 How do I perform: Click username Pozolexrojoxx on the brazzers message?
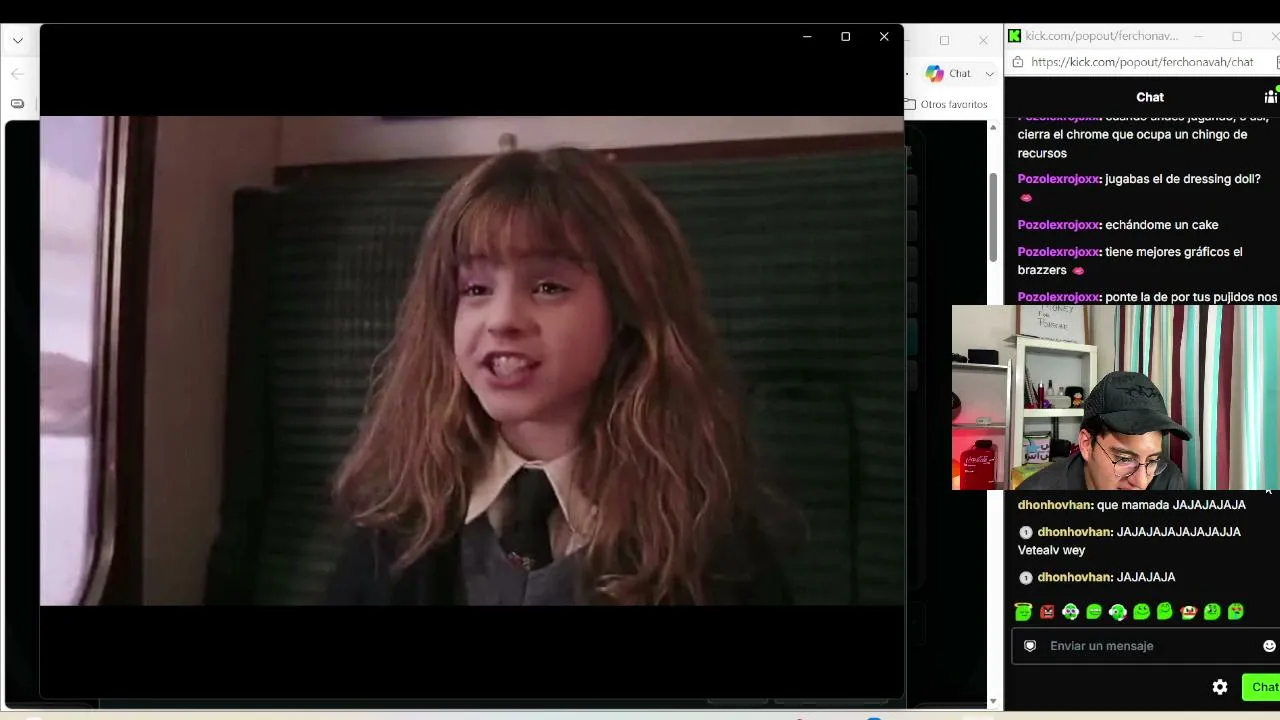coord(1059,252)
